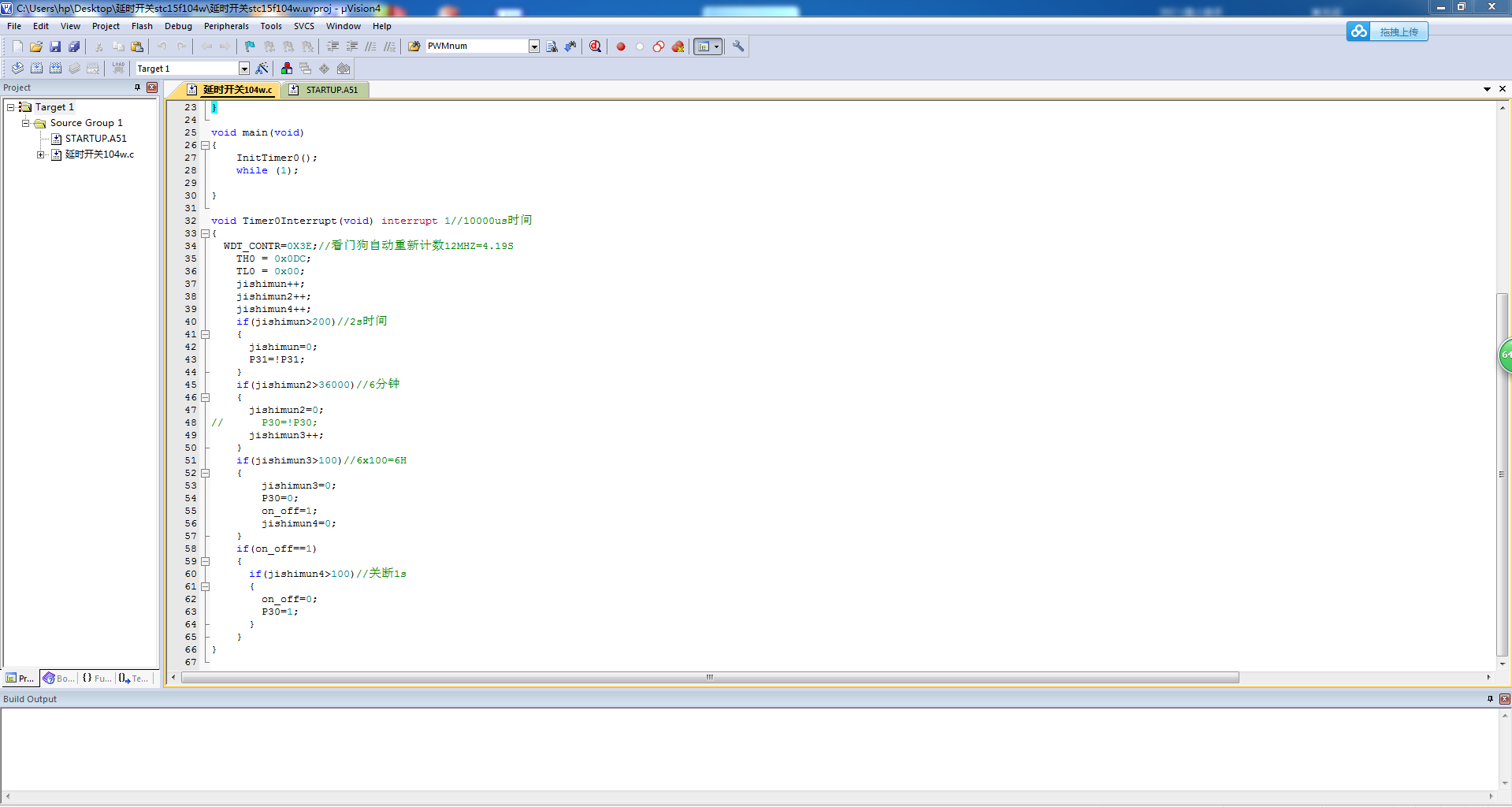
Task: Insert a breakpoint with the red dot
Action: [x=621, y=46]
